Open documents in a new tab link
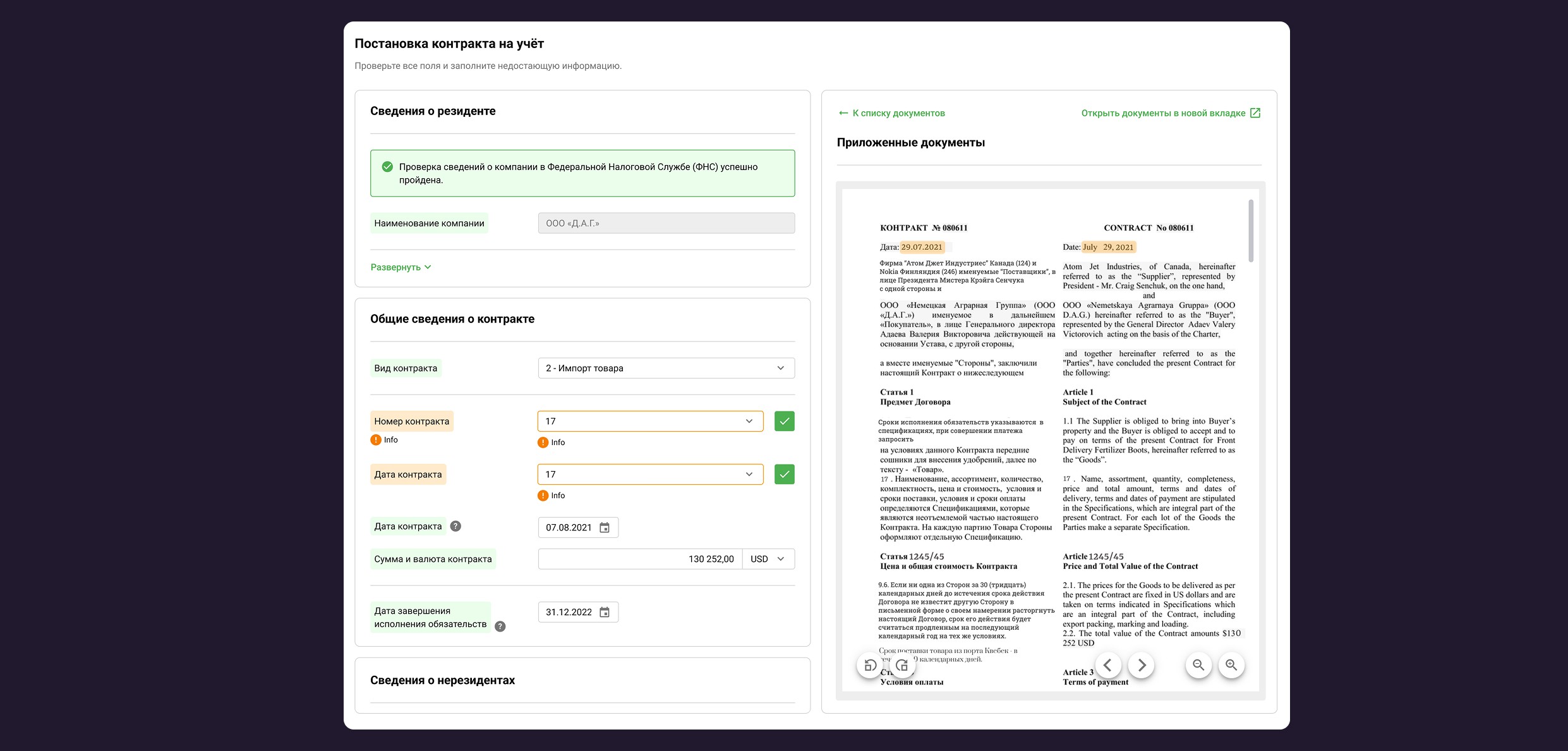The image size is (1568, 751). click(x=1171, y=113)
